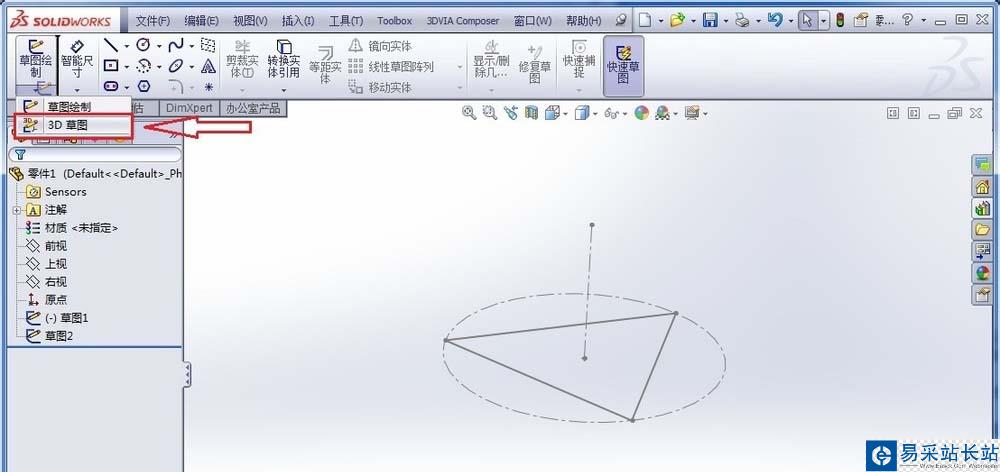This screenshot has height=472, width=1000.
Task: Select the Circle sketch tool
Action: click(144, 45)
